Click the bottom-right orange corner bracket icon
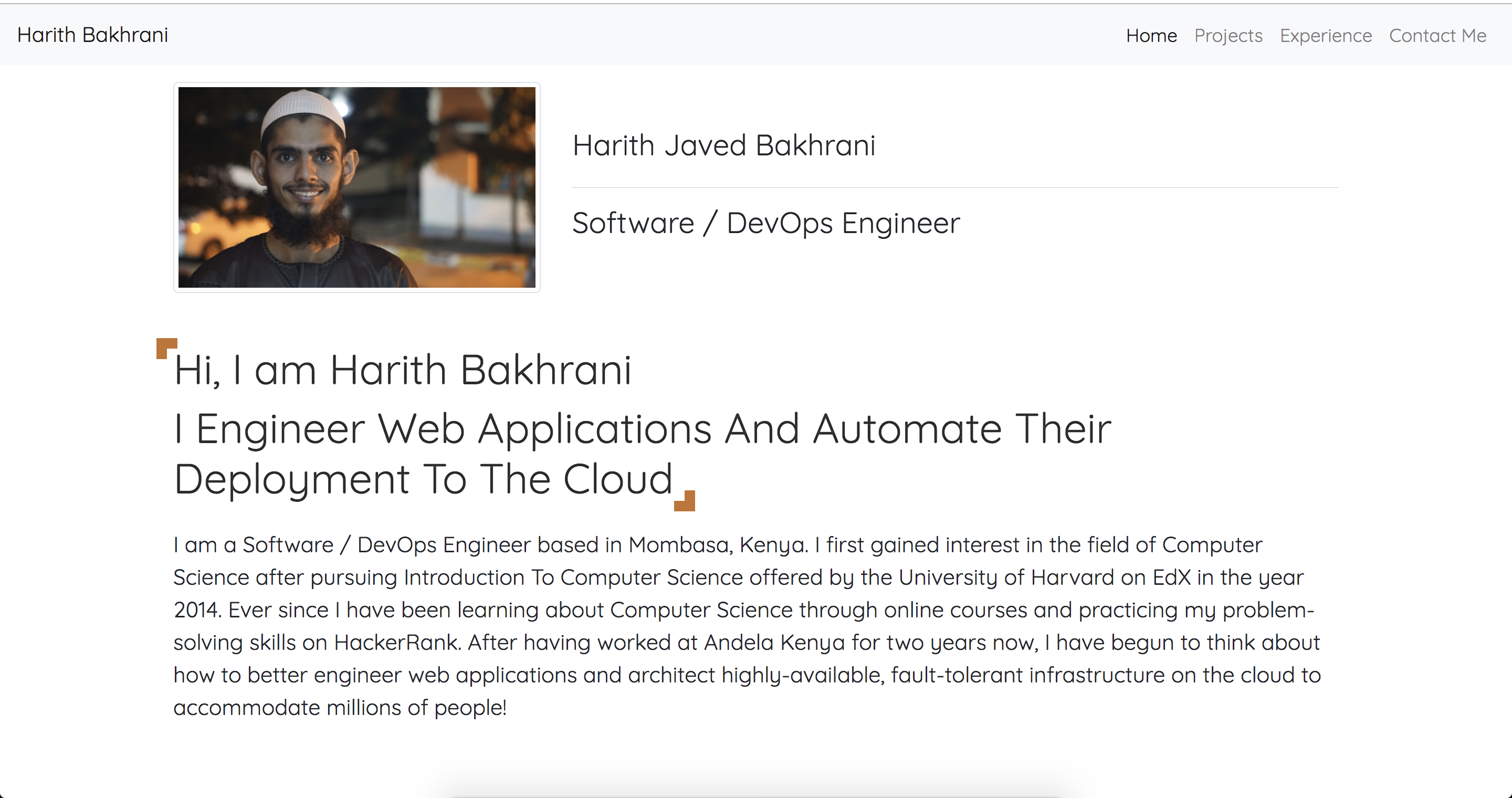The width and height of the screenshot is (1512, 798). click(685, 501)
